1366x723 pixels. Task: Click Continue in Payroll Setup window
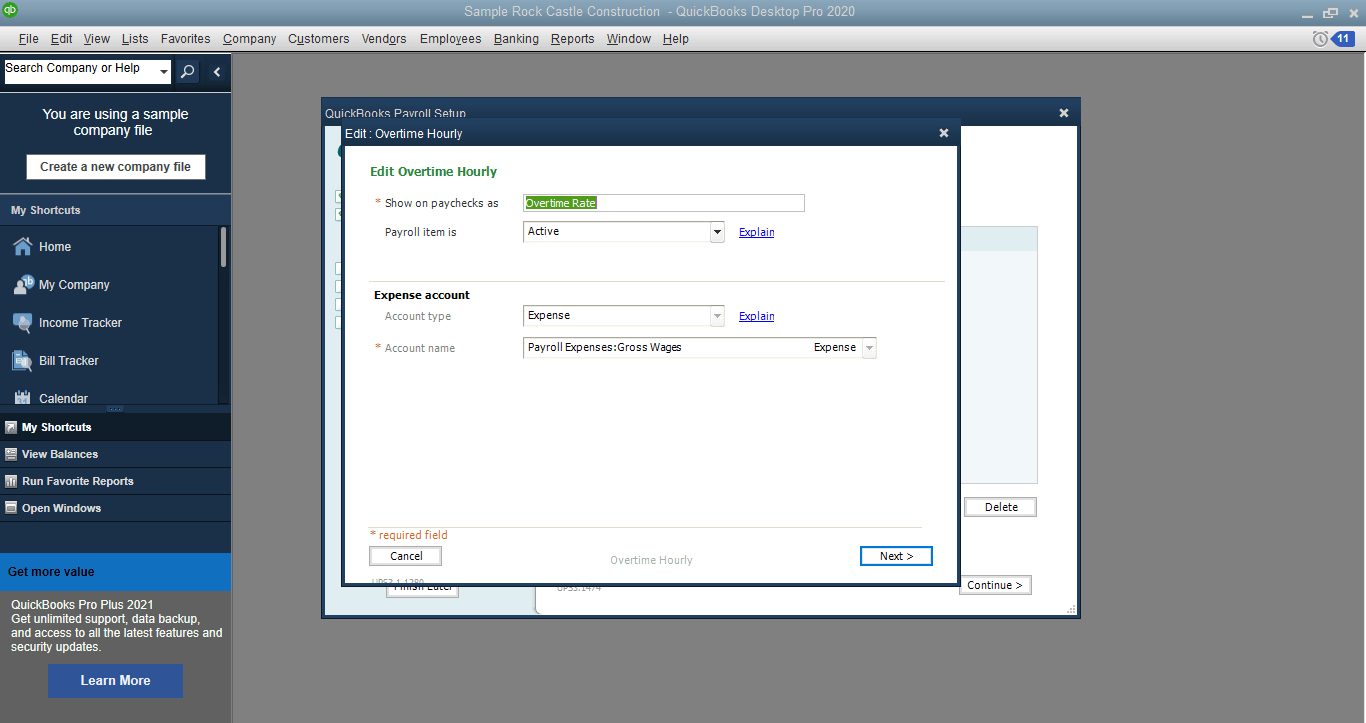point(995,585)
